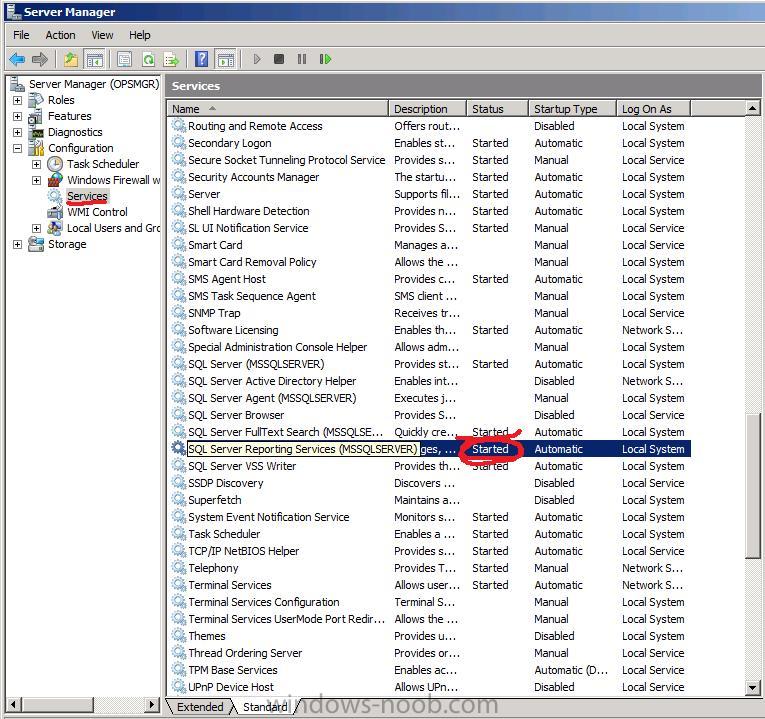
Task: Click the Properties toolbar icon
Action: pos(124,60)
